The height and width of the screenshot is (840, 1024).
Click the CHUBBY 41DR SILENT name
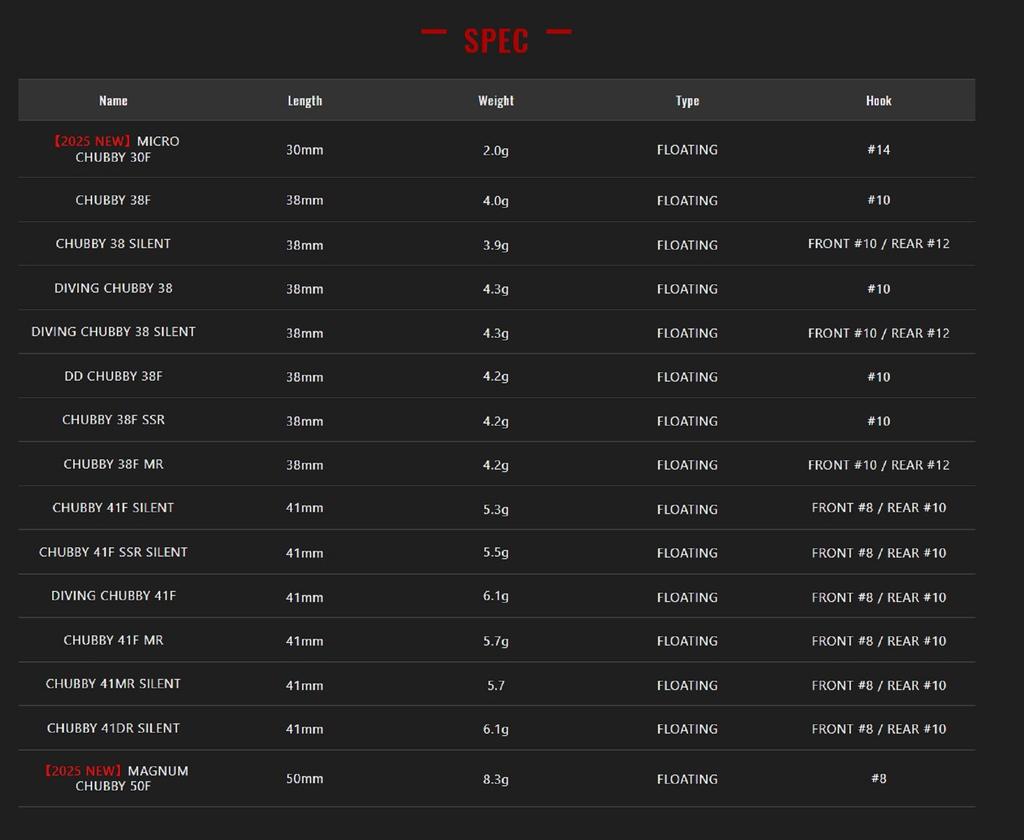[x=113, y=728]
